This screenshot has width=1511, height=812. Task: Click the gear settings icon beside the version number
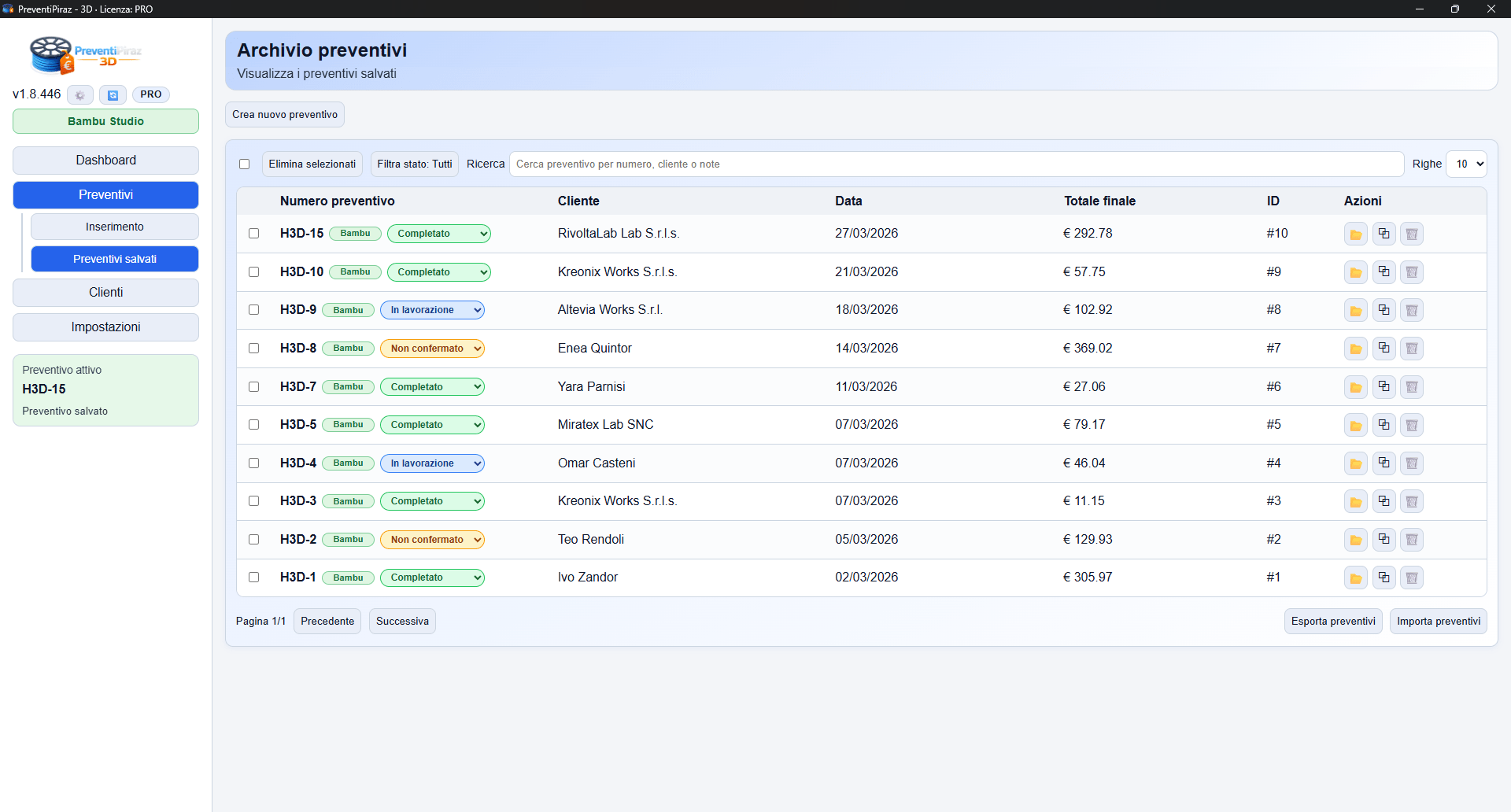[x=79, y=95]
